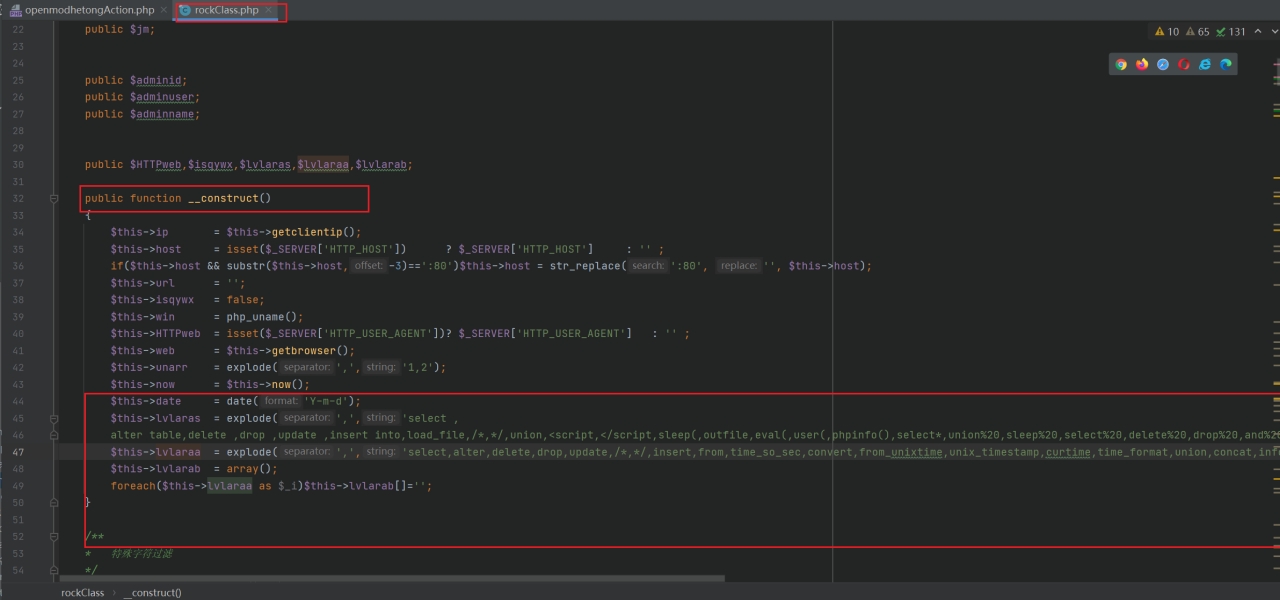Click the horizontal editor scrollbar
1280x600 pixels.
(x=392, y=578)
